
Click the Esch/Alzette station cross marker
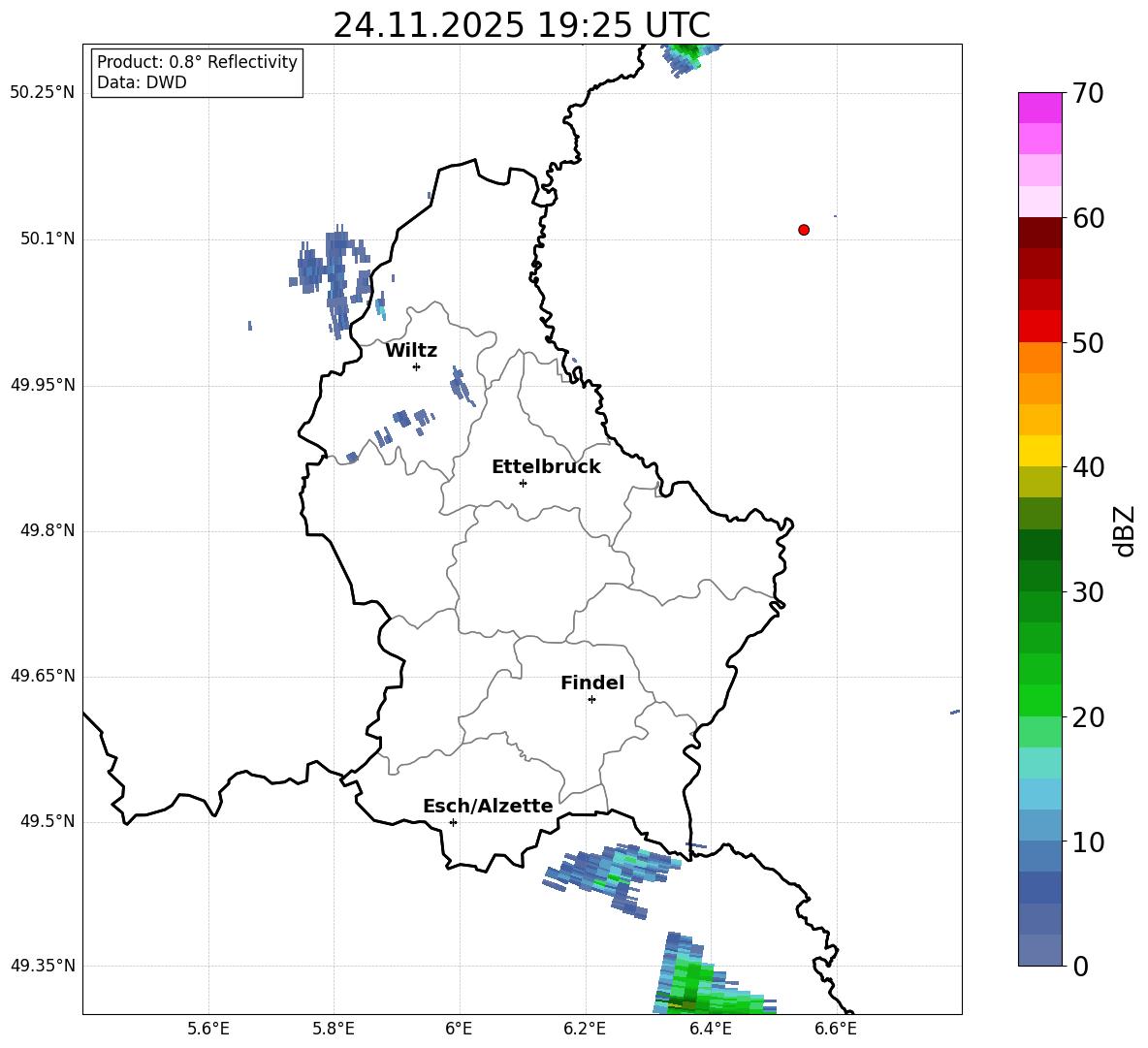point(453,822)
